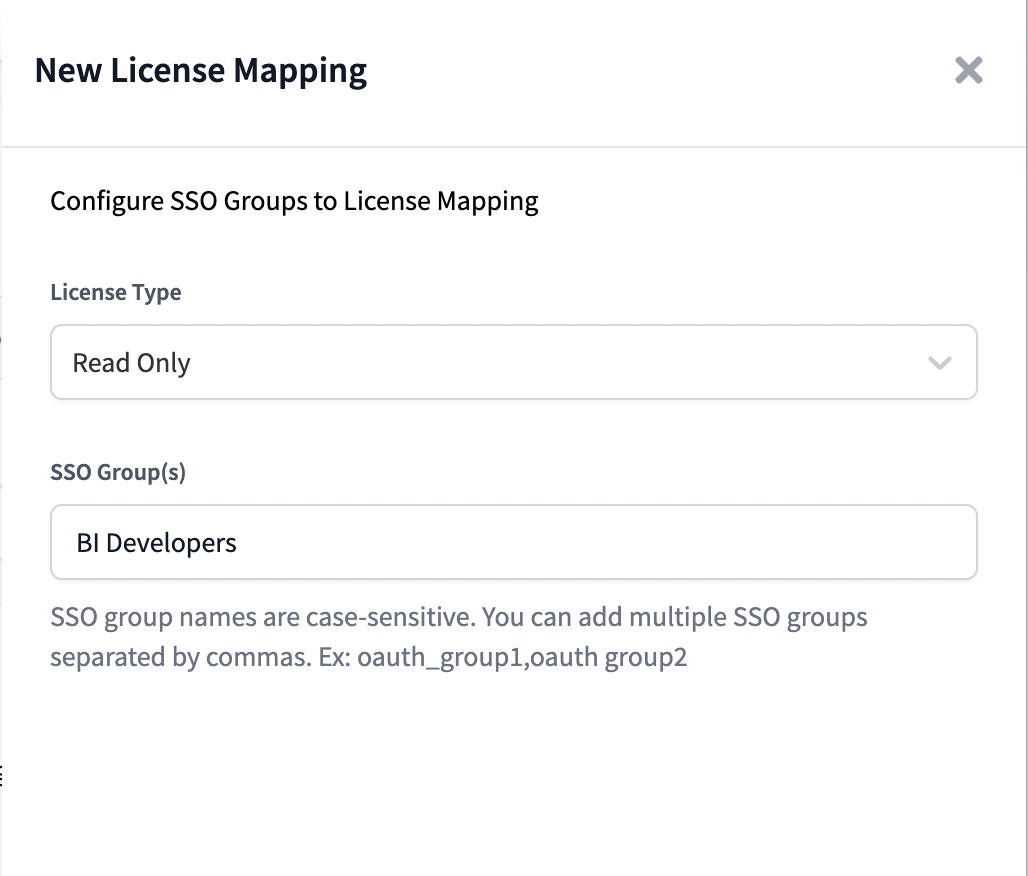
Task: Click the SSO Group(s) field label
Action: click(x=118, y=472)
